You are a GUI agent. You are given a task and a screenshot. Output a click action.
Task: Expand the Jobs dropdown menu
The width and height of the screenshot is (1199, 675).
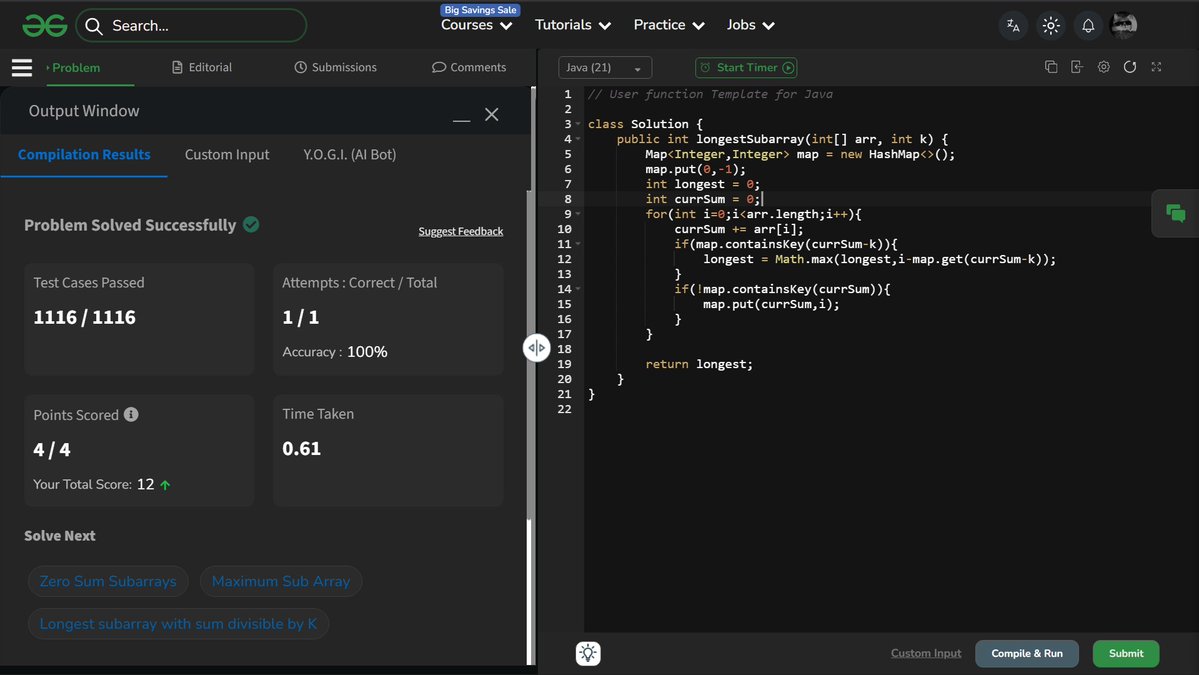coord(751,25)
